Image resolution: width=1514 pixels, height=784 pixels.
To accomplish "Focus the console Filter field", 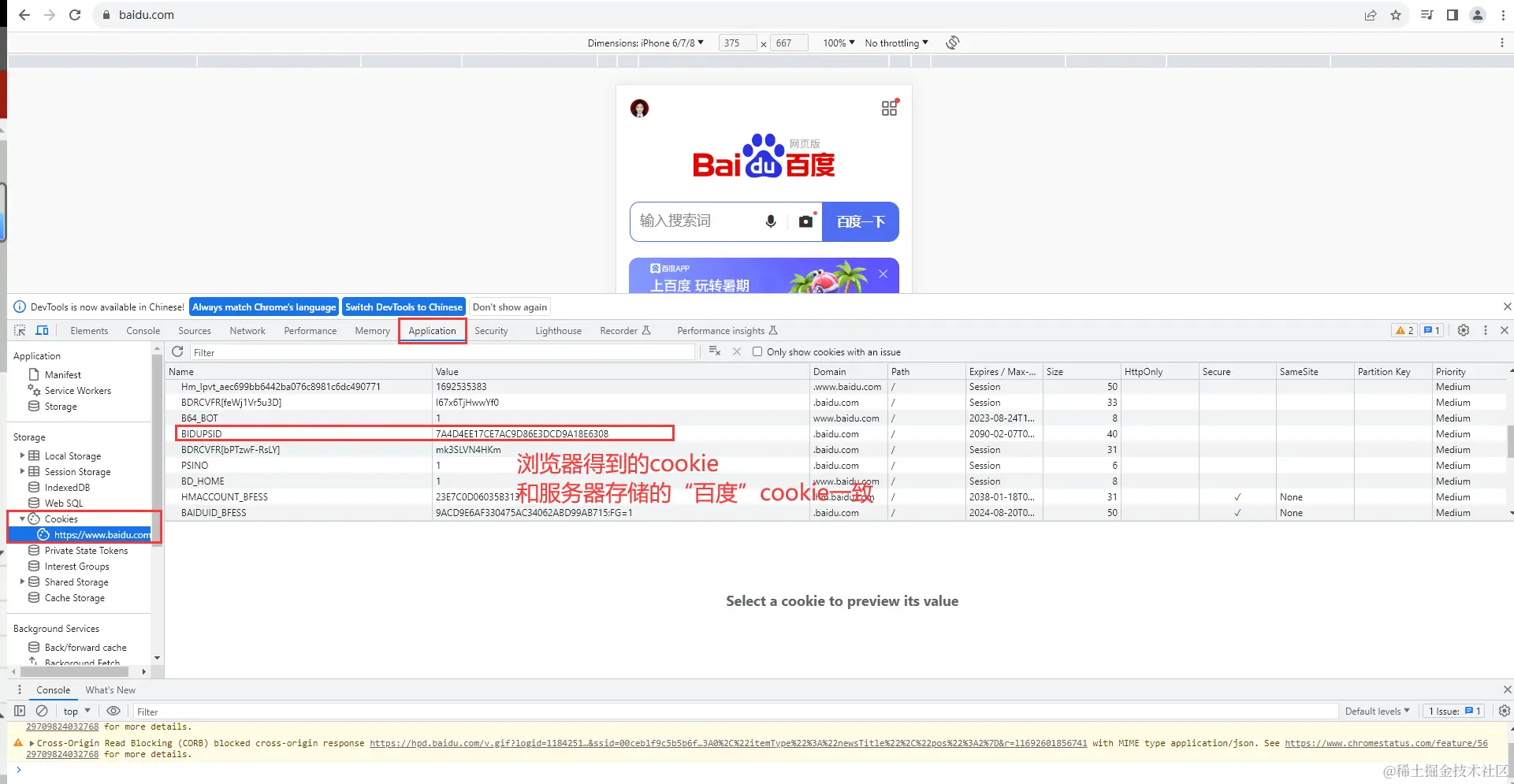I will [735, 712].
